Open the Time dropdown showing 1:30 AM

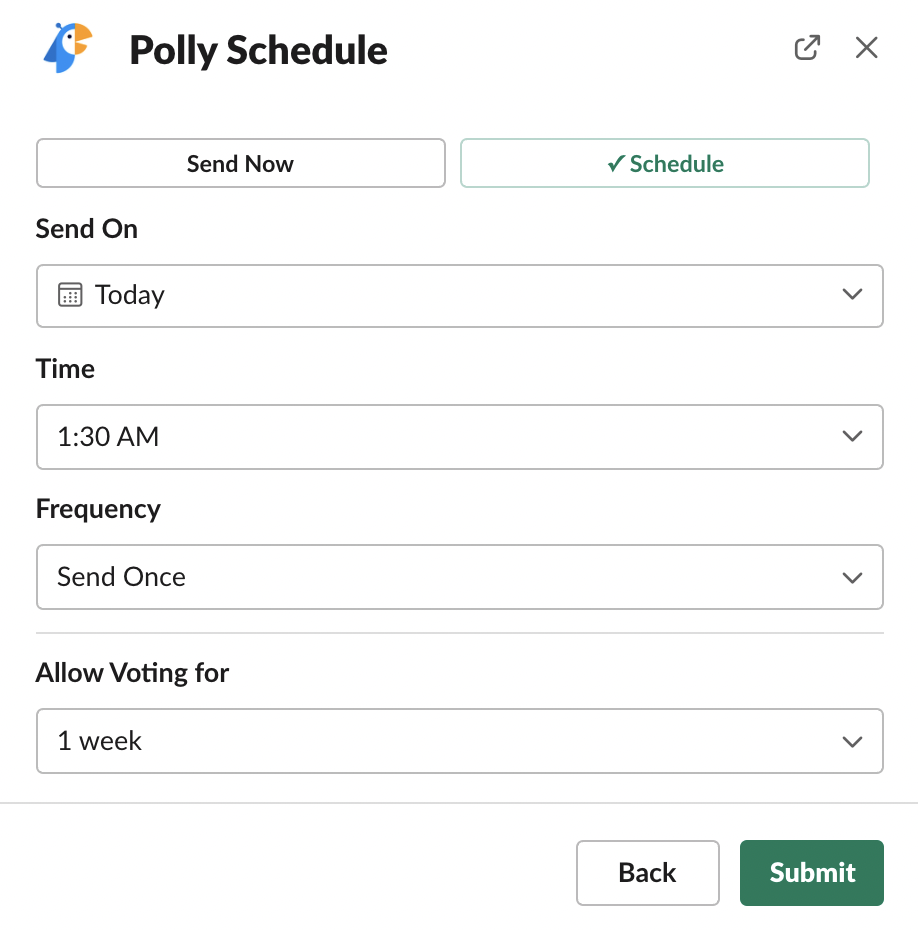coord(460,436)
